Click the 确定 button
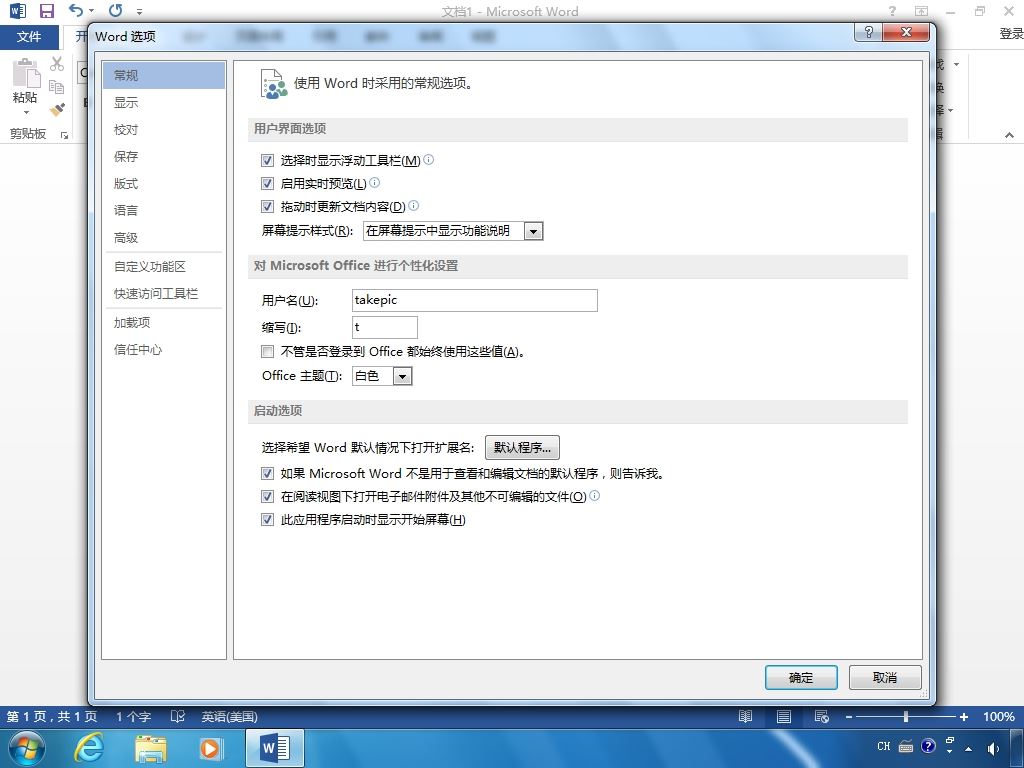This screenshot has width=1024, height=768. coord(801,678)
